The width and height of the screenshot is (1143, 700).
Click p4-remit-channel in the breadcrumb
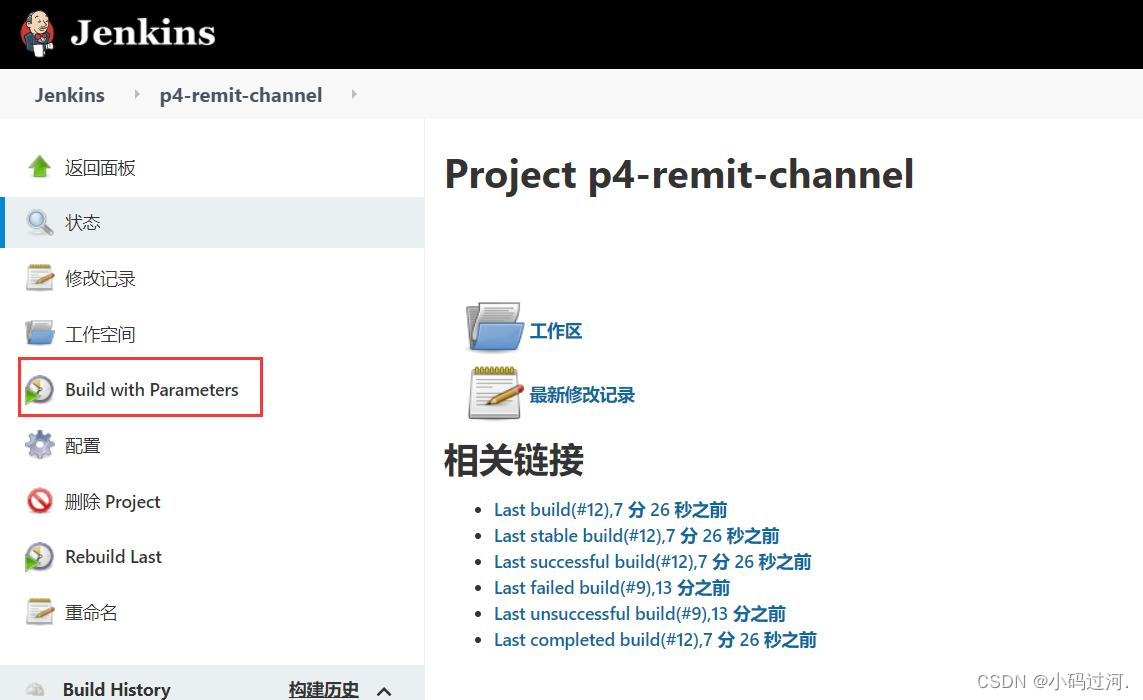point(240,94)
